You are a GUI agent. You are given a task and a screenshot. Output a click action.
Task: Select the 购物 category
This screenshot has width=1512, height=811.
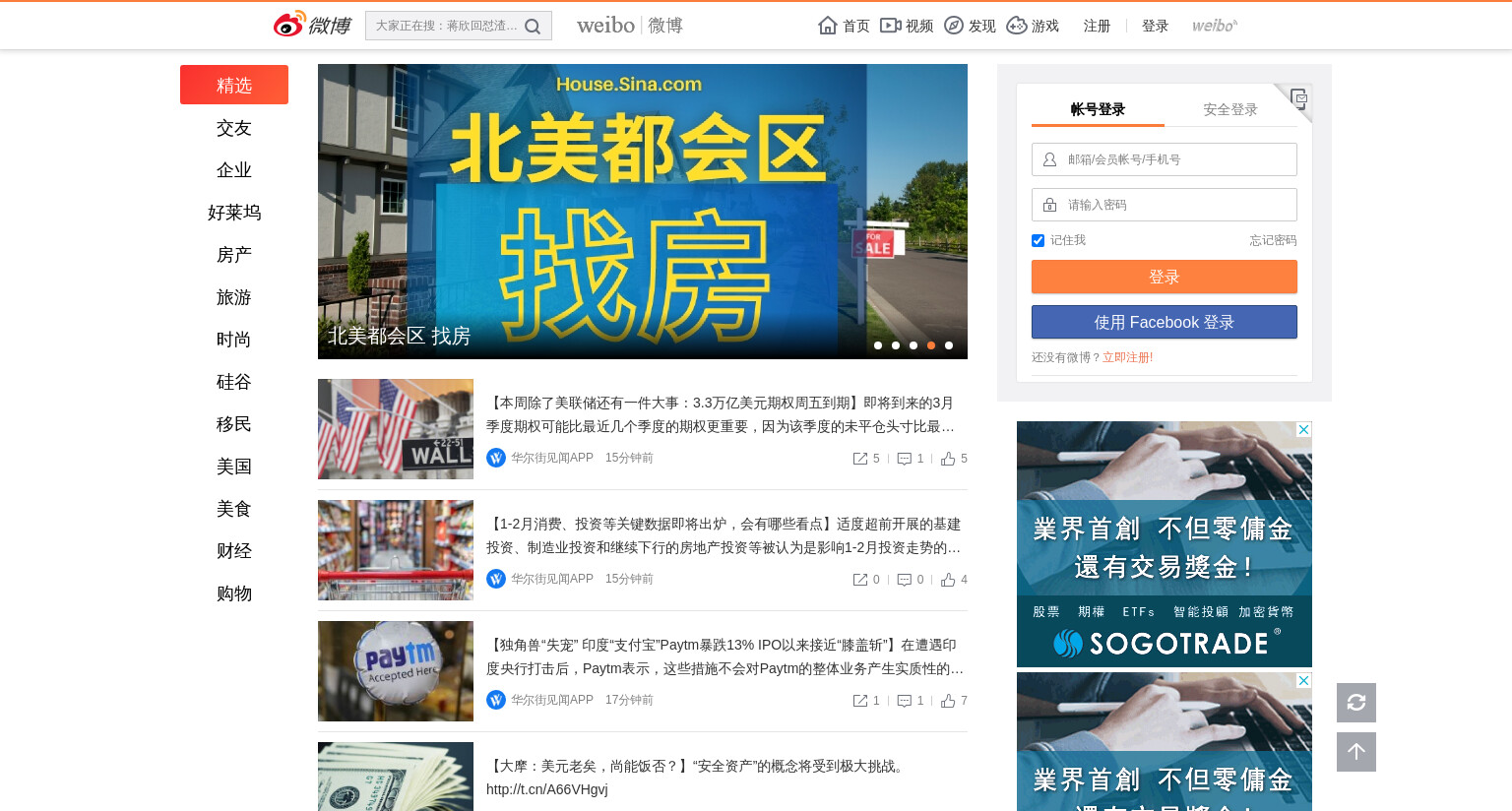coord(234,593)
